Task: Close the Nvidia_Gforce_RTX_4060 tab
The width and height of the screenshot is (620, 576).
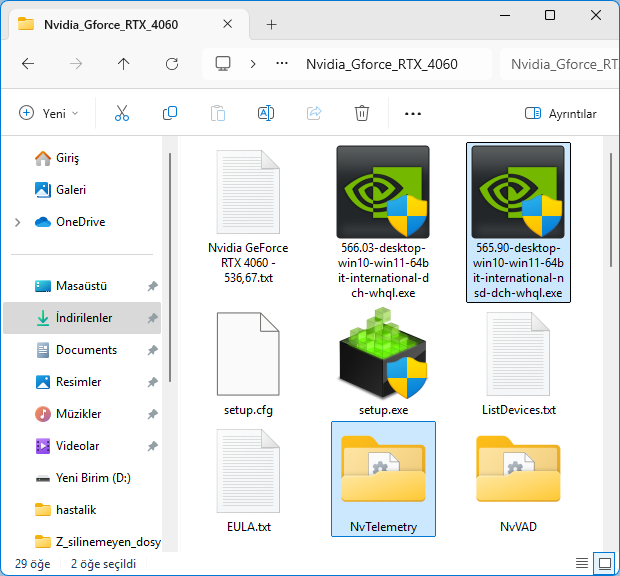Action: coord(227,24)
